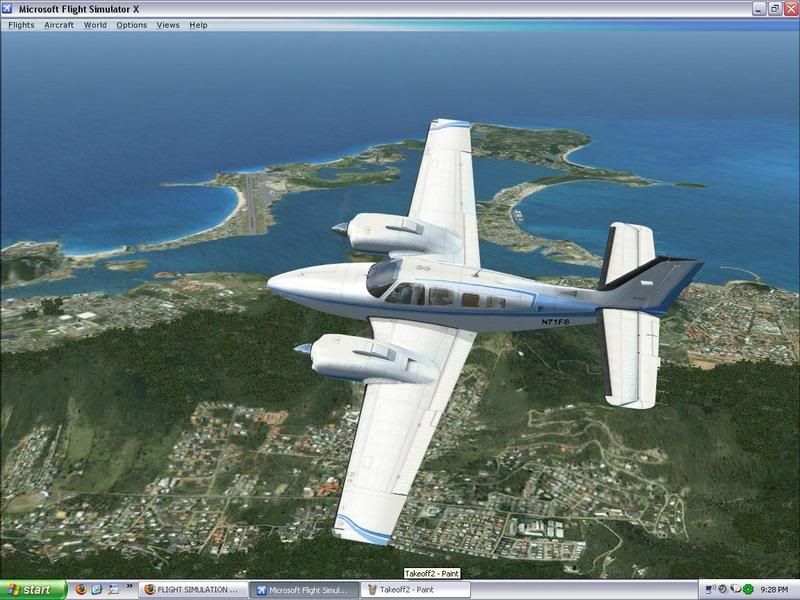The width and height of the screenshot is (800, 600).
Task: Launch Firefox from Quick Launch
Action: (x=81, y=590)
